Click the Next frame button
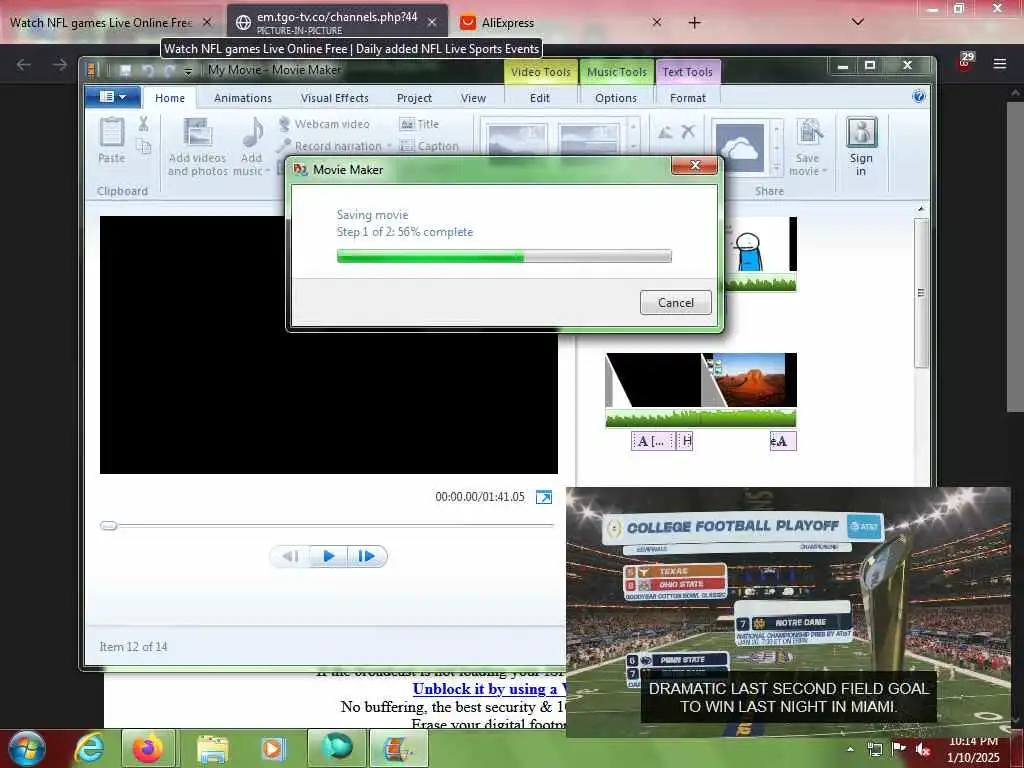 [x=367, y=556]
